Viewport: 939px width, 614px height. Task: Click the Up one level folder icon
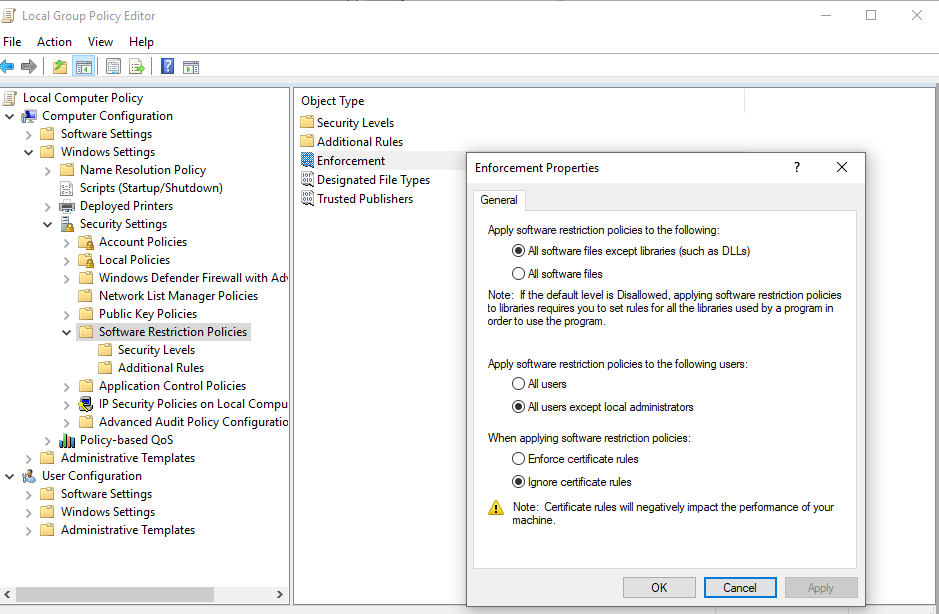point(60,66)
